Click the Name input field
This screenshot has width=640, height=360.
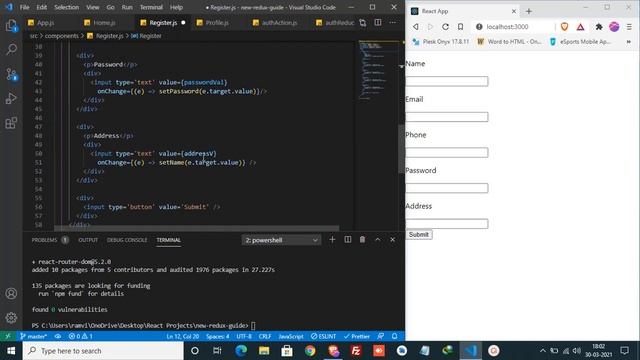447,81
